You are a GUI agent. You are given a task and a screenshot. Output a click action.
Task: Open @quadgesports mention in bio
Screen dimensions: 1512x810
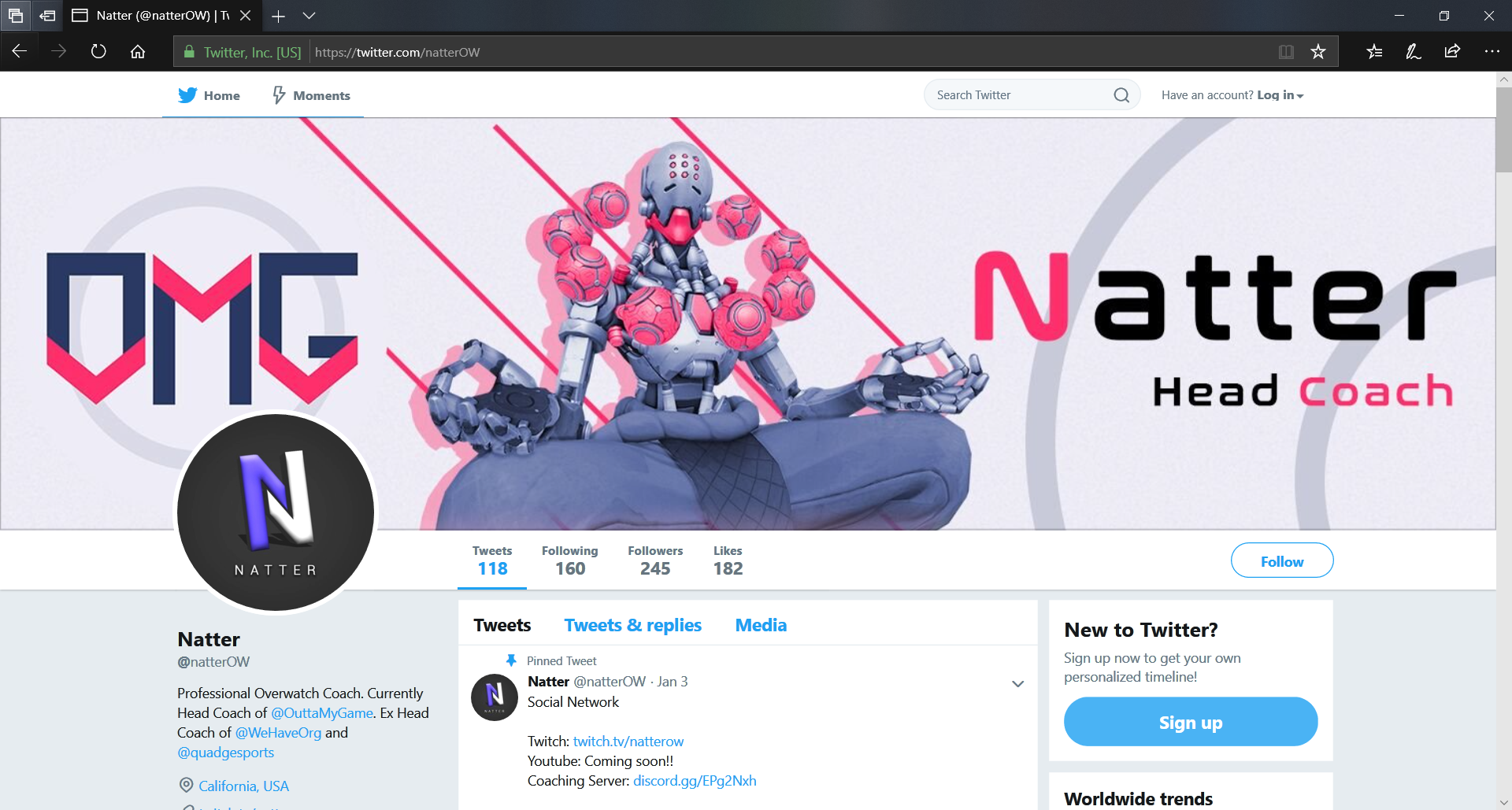coord(226,753)
